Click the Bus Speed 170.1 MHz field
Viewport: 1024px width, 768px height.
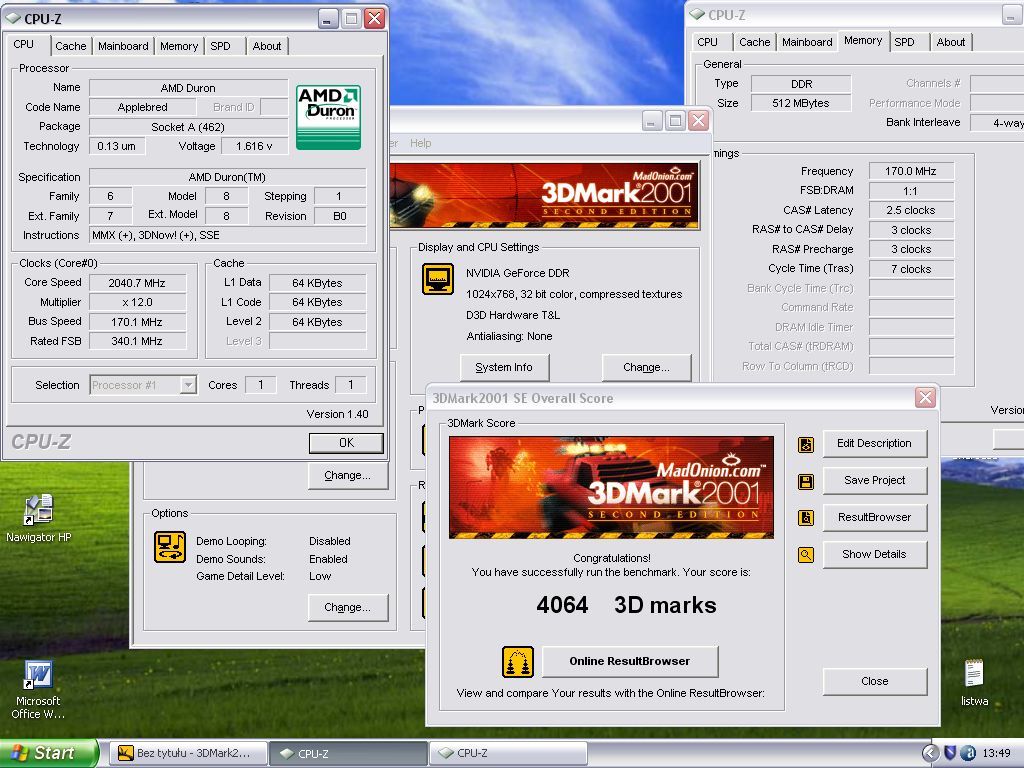[137, 322]
